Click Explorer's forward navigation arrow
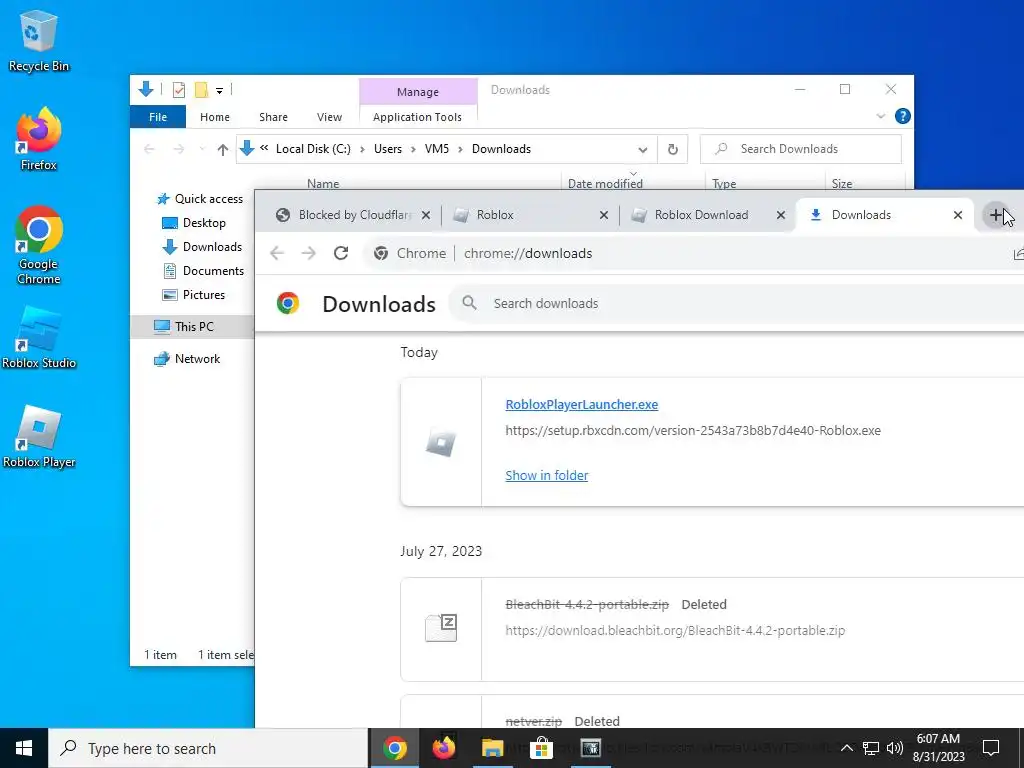 coord(179,150)
